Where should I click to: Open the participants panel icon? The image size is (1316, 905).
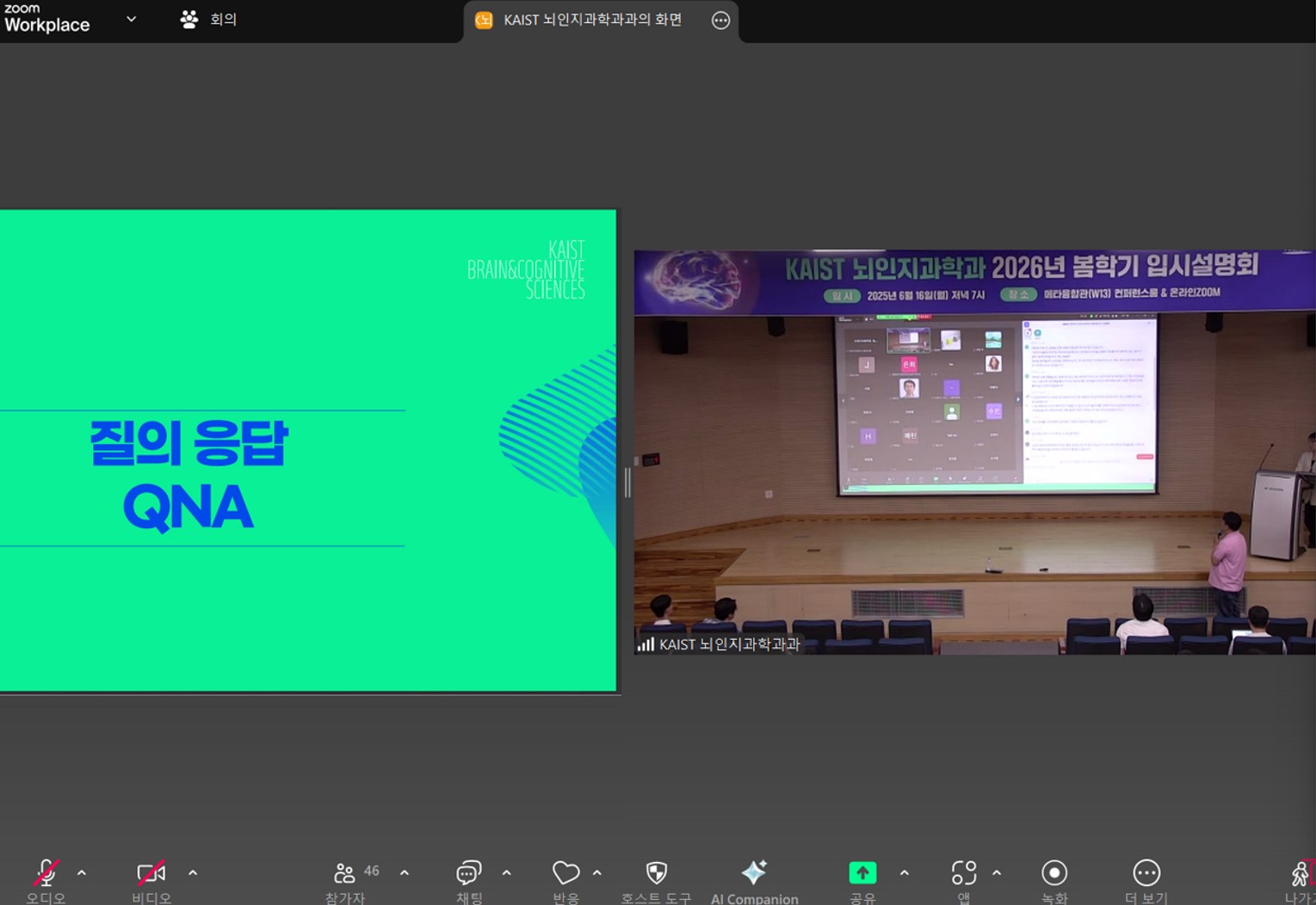point(344,873)
